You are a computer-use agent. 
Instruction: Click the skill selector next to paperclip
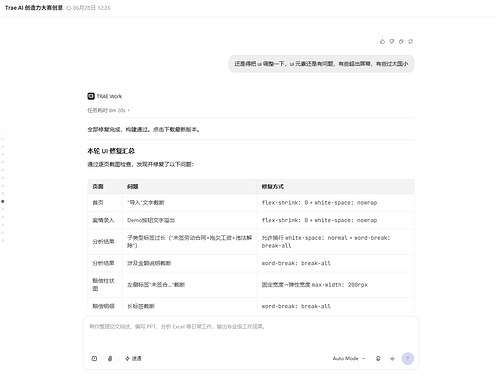tap(133, 359)
